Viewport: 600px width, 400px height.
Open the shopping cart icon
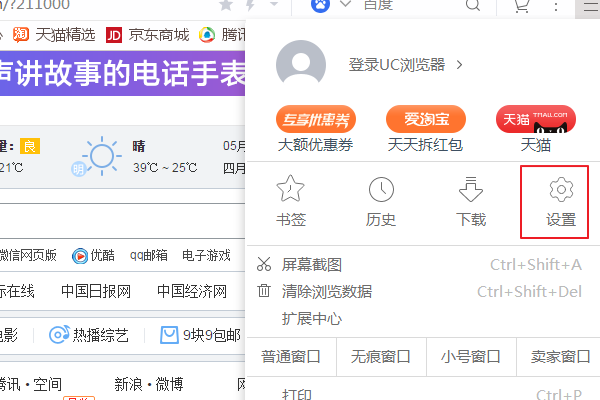pos(522,5)
